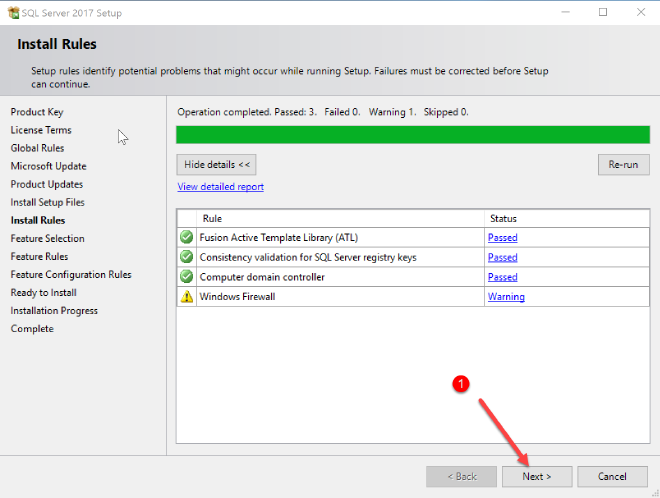Click green check icon beside Fusion ATL rule
660x498 pixels.
[186, 238]
